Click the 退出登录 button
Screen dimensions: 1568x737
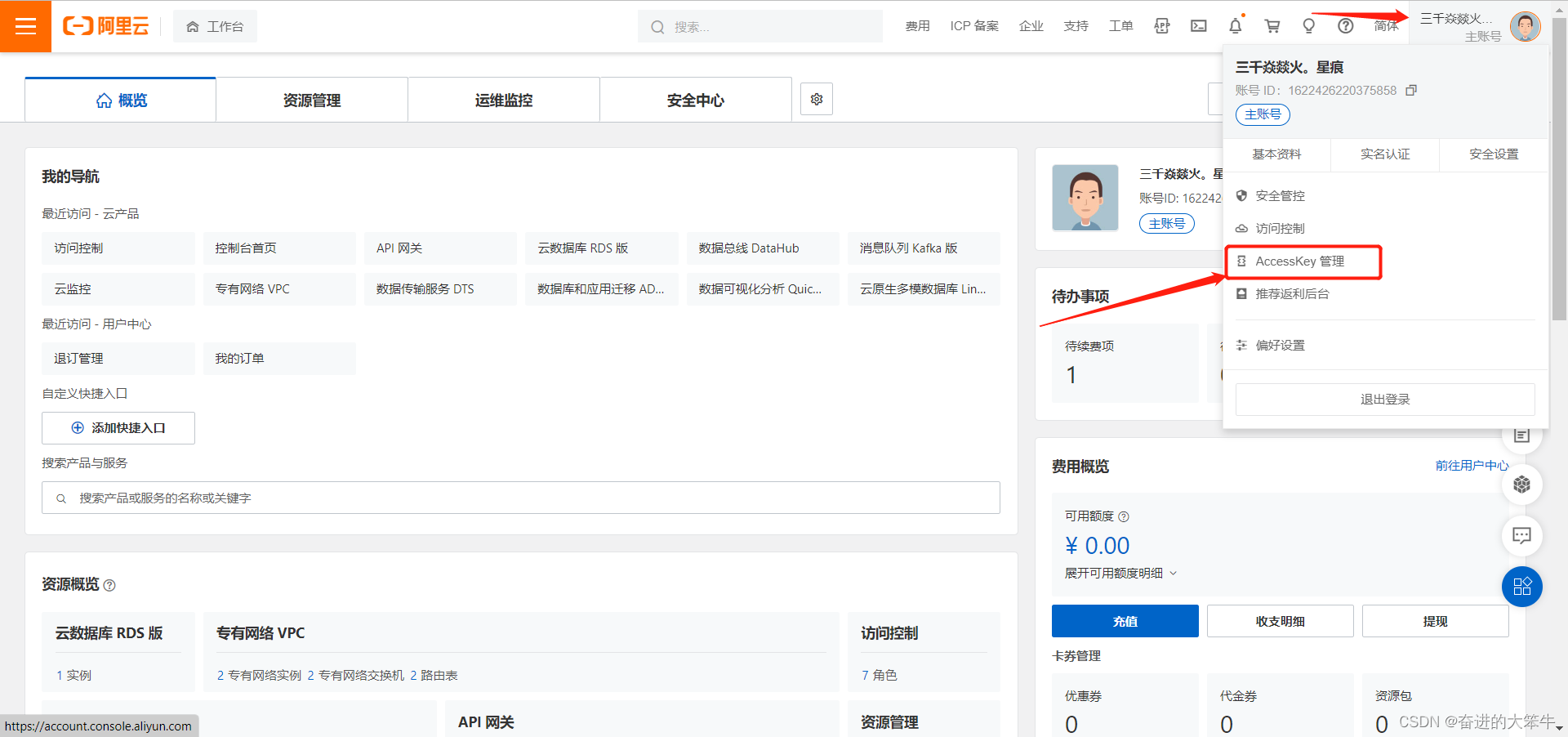(x=1385, y=400)
